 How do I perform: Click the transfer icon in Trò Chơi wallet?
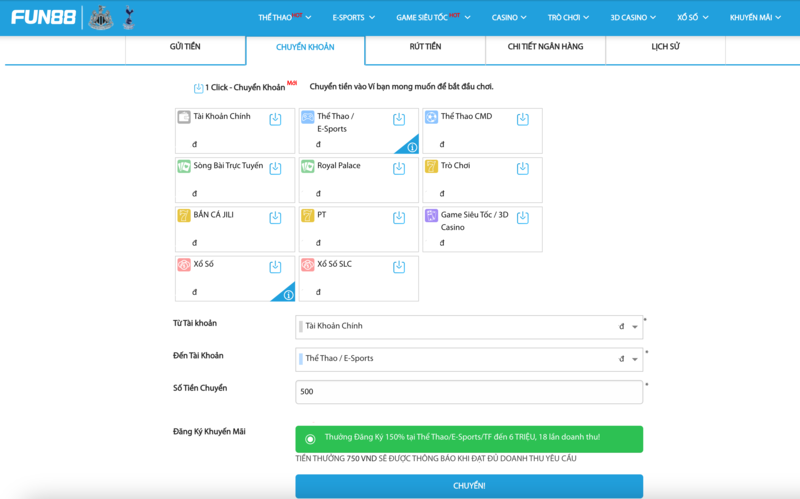pyautogui.click(x=522, y=168)
